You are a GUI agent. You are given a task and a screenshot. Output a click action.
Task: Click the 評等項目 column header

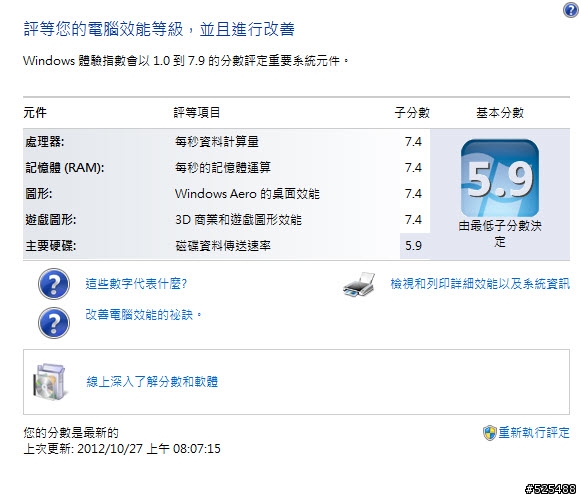point(197,112)
